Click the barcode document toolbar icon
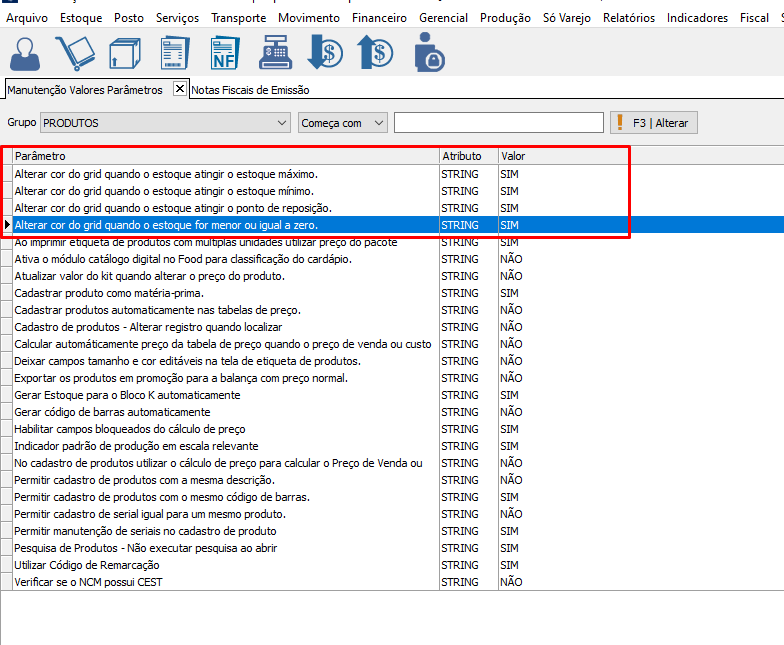Viewport: 784px width, 645px height. tap(175, 52)
